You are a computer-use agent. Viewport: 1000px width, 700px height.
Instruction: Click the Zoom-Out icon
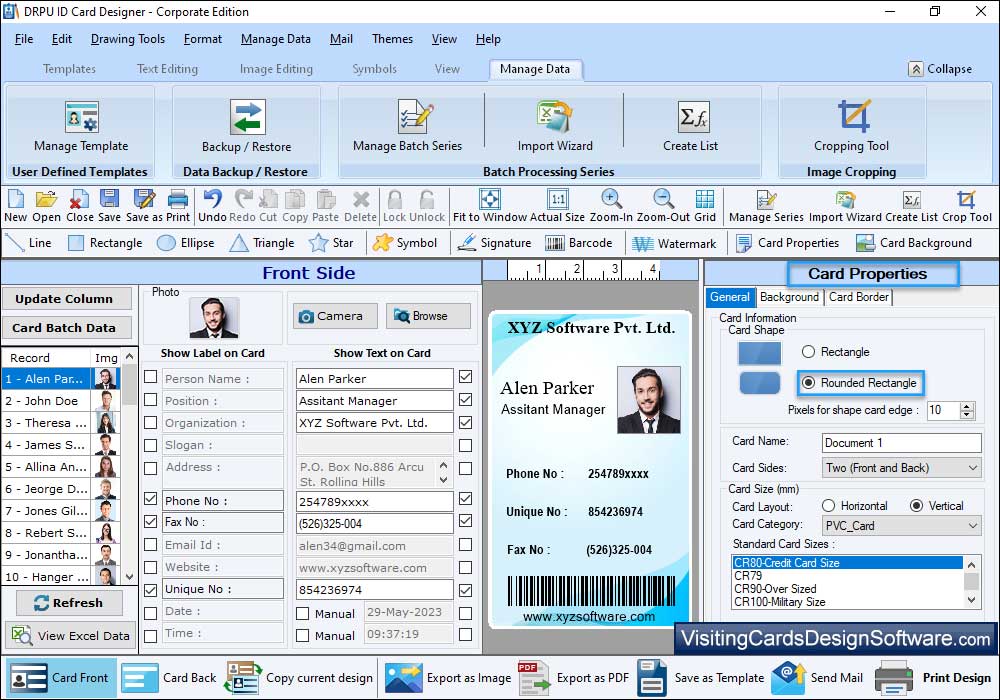pos(663,206)
